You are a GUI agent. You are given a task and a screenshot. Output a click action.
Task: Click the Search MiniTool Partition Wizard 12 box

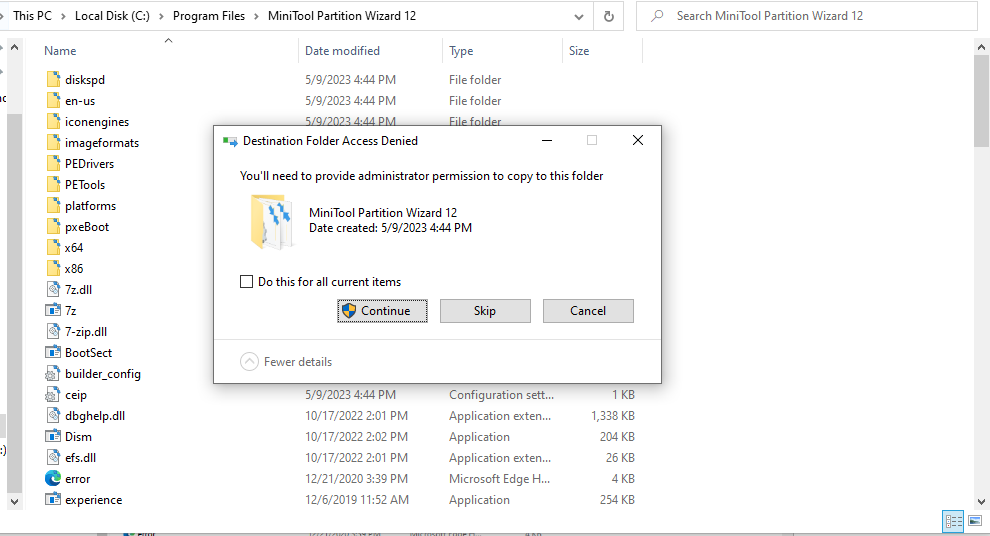point(807,16)
